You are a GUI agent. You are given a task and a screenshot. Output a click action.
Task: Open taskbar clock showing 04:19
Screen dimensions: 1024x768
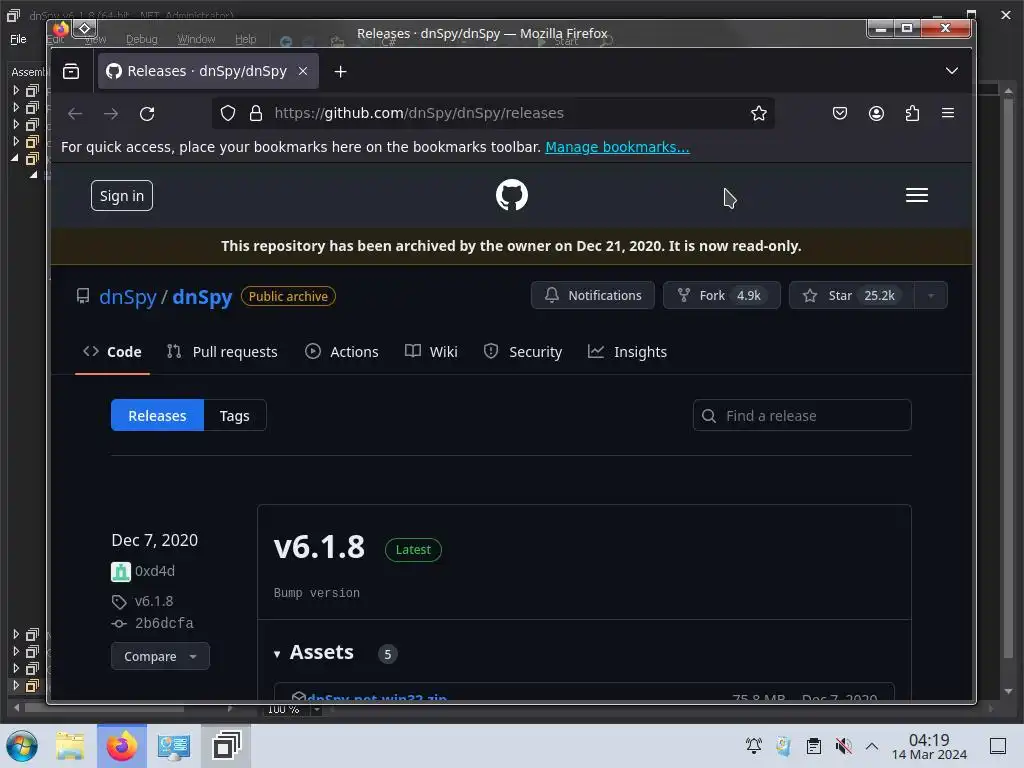(929, 746)
